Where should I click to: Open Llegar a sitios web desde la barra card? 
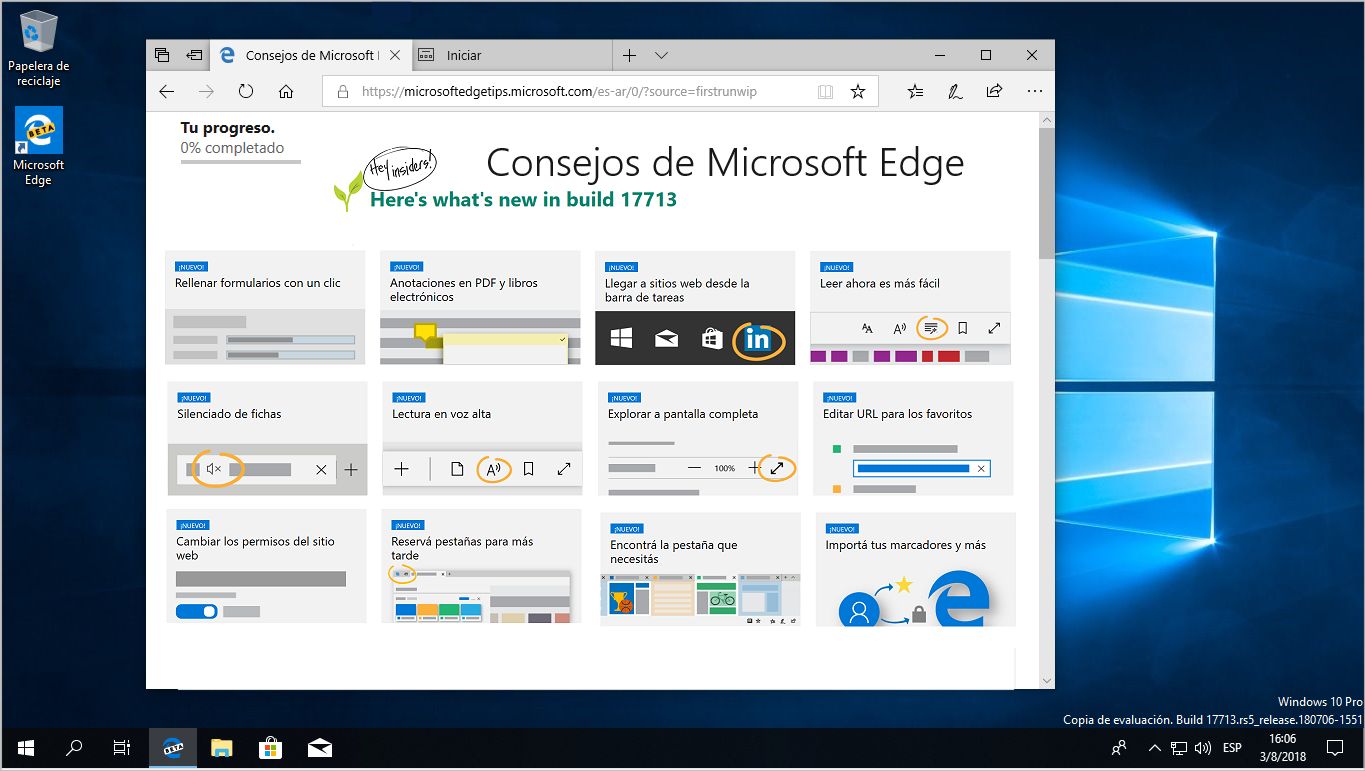pos(695,307)
